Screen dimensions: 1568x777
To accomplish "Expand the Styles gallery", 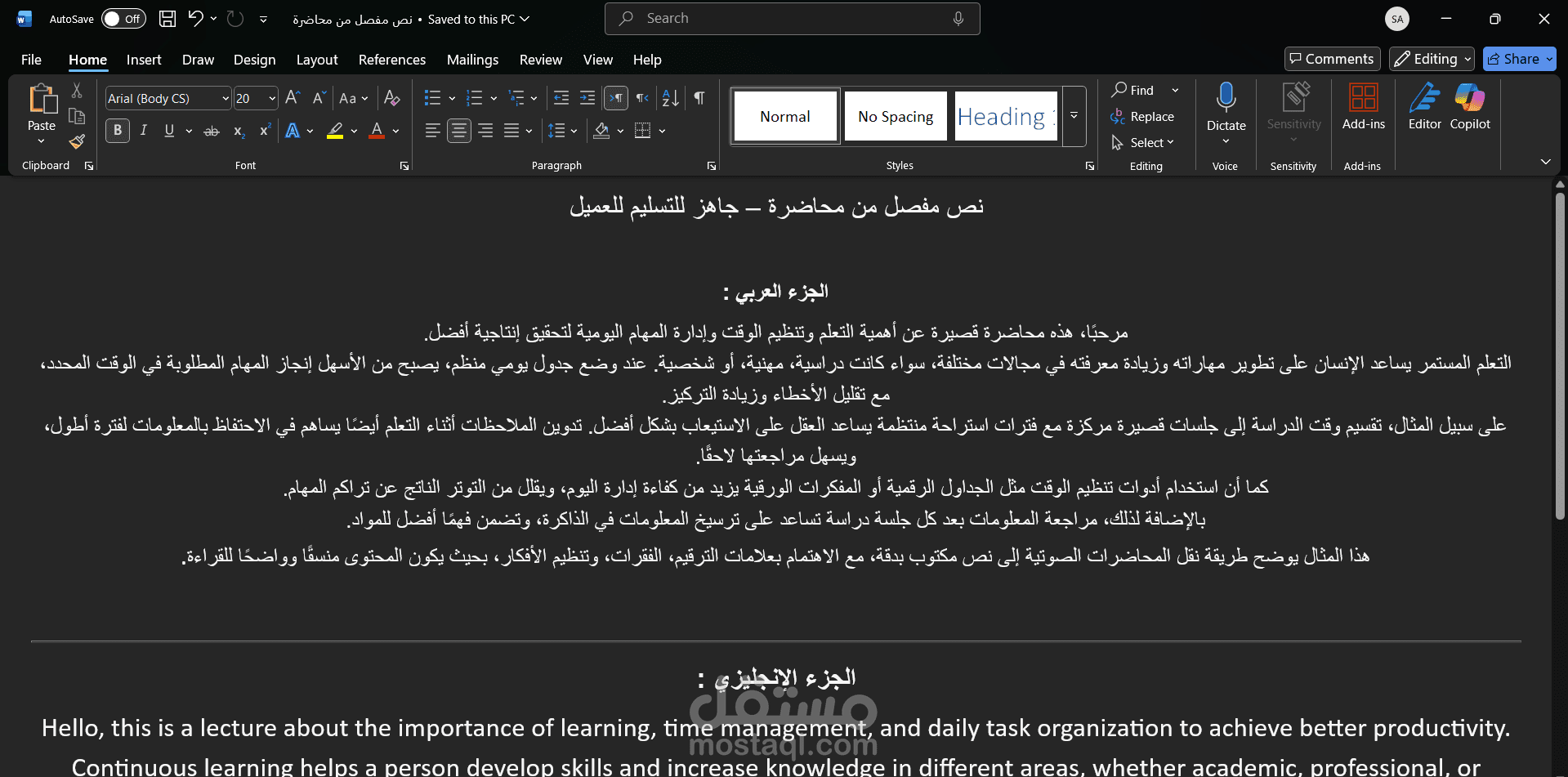I will pyautogui.click(x=1074, y=116).
